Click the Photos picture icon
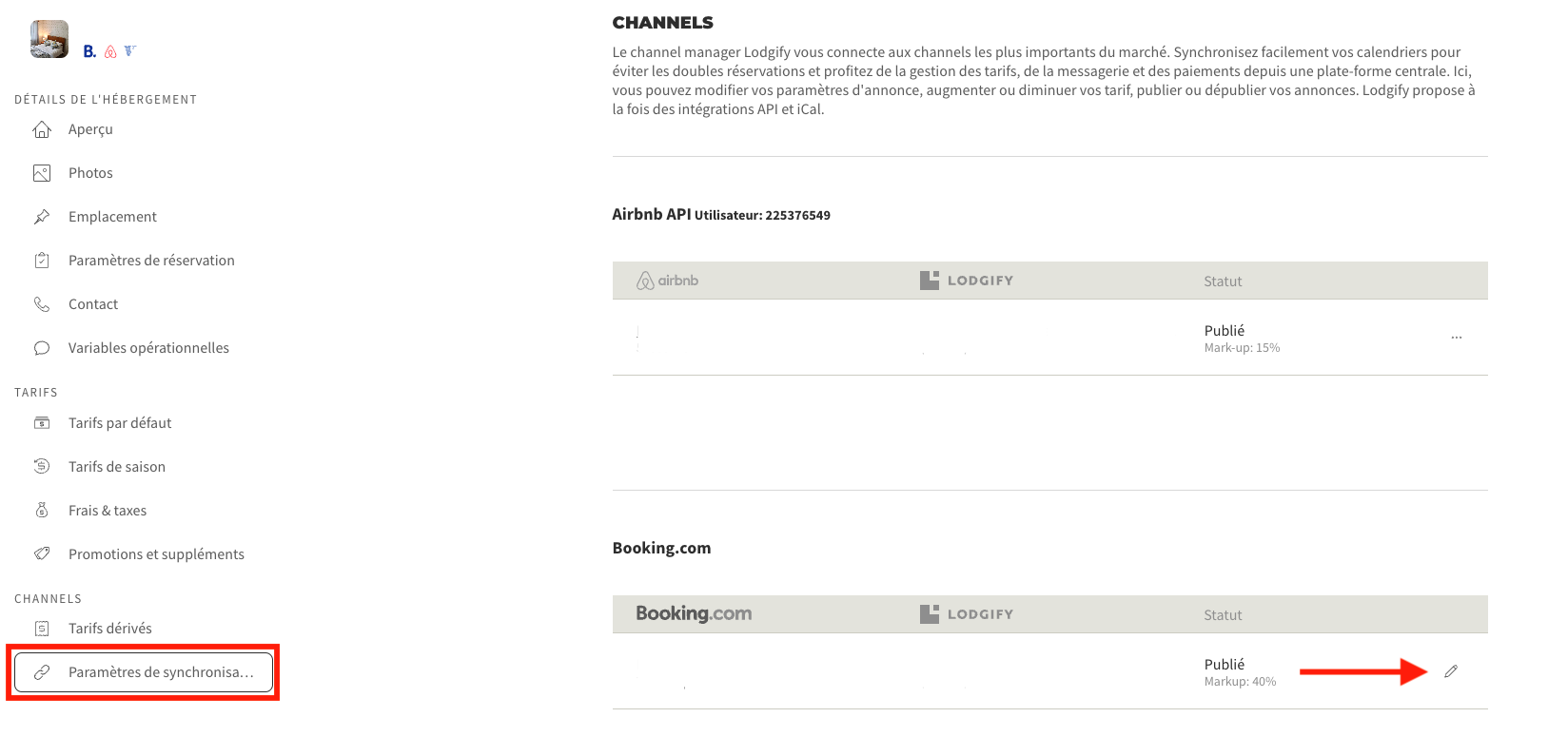The height and width of the screenshot is (737, 1568). click(42, 173)
